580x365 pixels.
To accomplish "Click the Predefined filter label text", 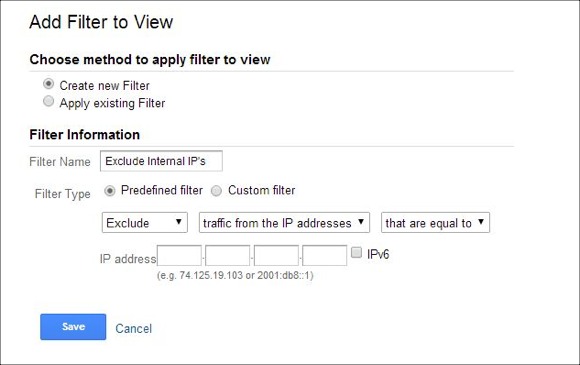I will pyautogui.click(x=162, y=190).
